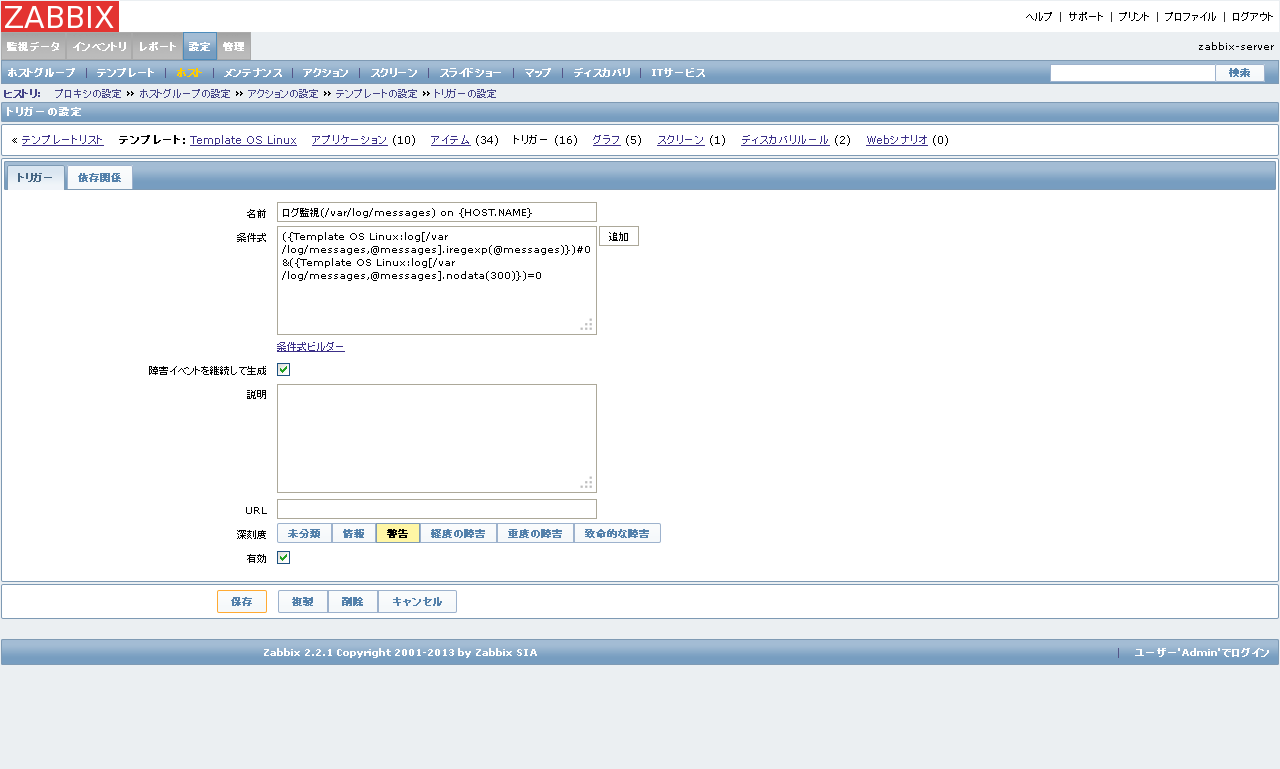
Task: Open the アイテム list for Template OS Linux
Action: tap(451, 140)
